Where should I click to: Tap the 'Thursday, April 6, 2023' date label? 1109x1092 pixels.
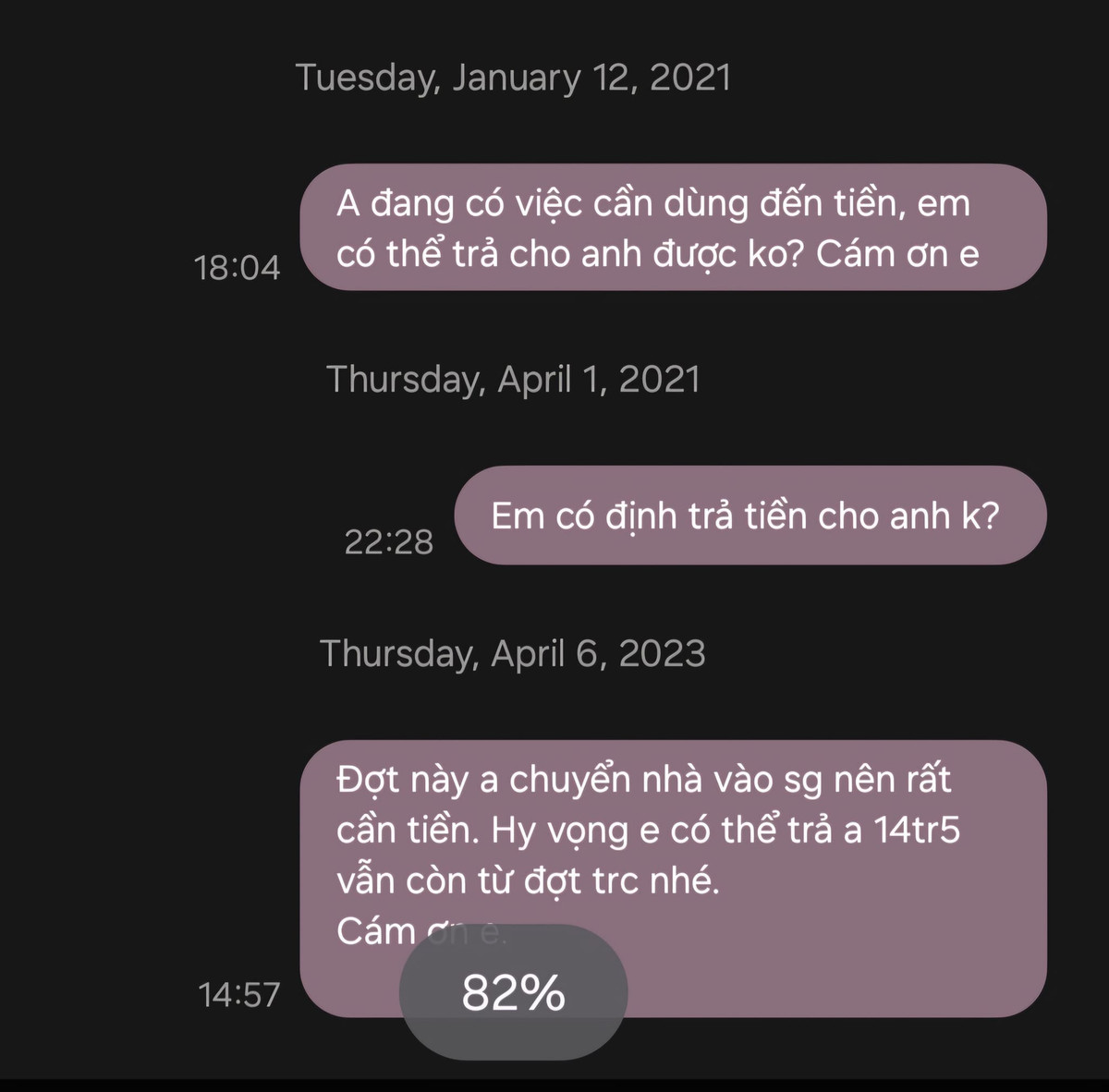pyautogui.click(x=513, y=653)
